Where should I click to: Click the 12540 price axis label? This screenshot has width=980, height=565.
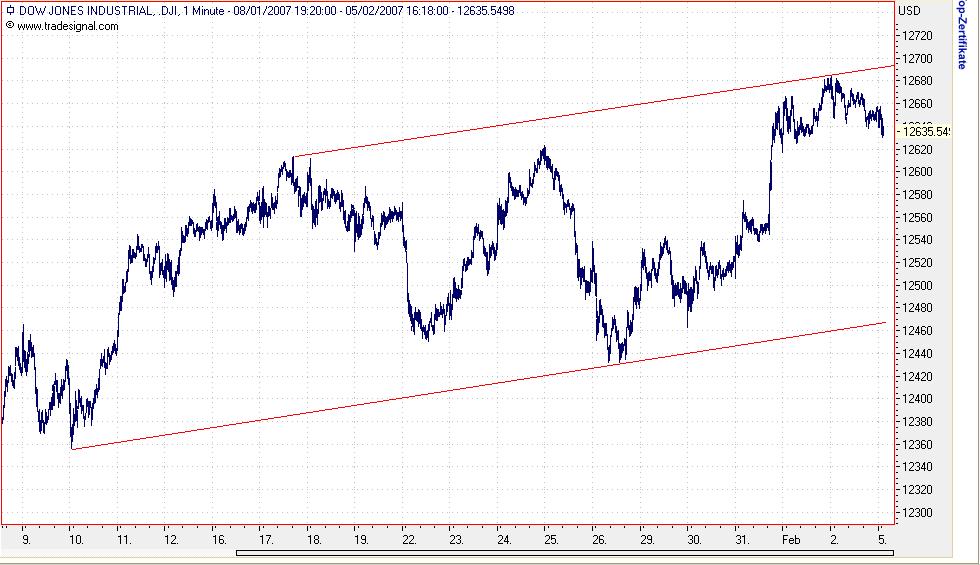(x=918, y=240)
